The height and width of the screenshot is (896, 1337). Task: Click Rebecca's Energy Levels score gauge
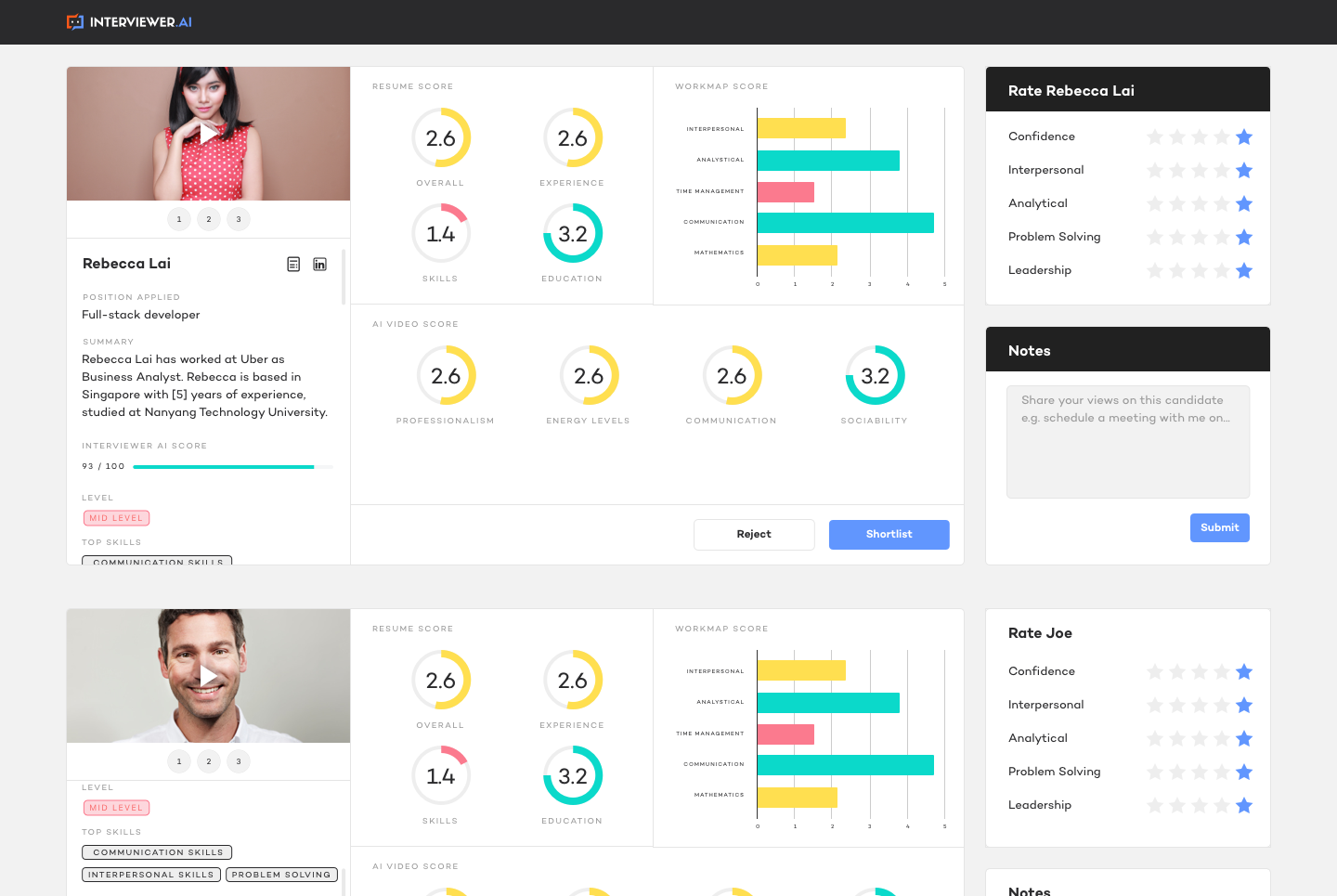(589, 375)
